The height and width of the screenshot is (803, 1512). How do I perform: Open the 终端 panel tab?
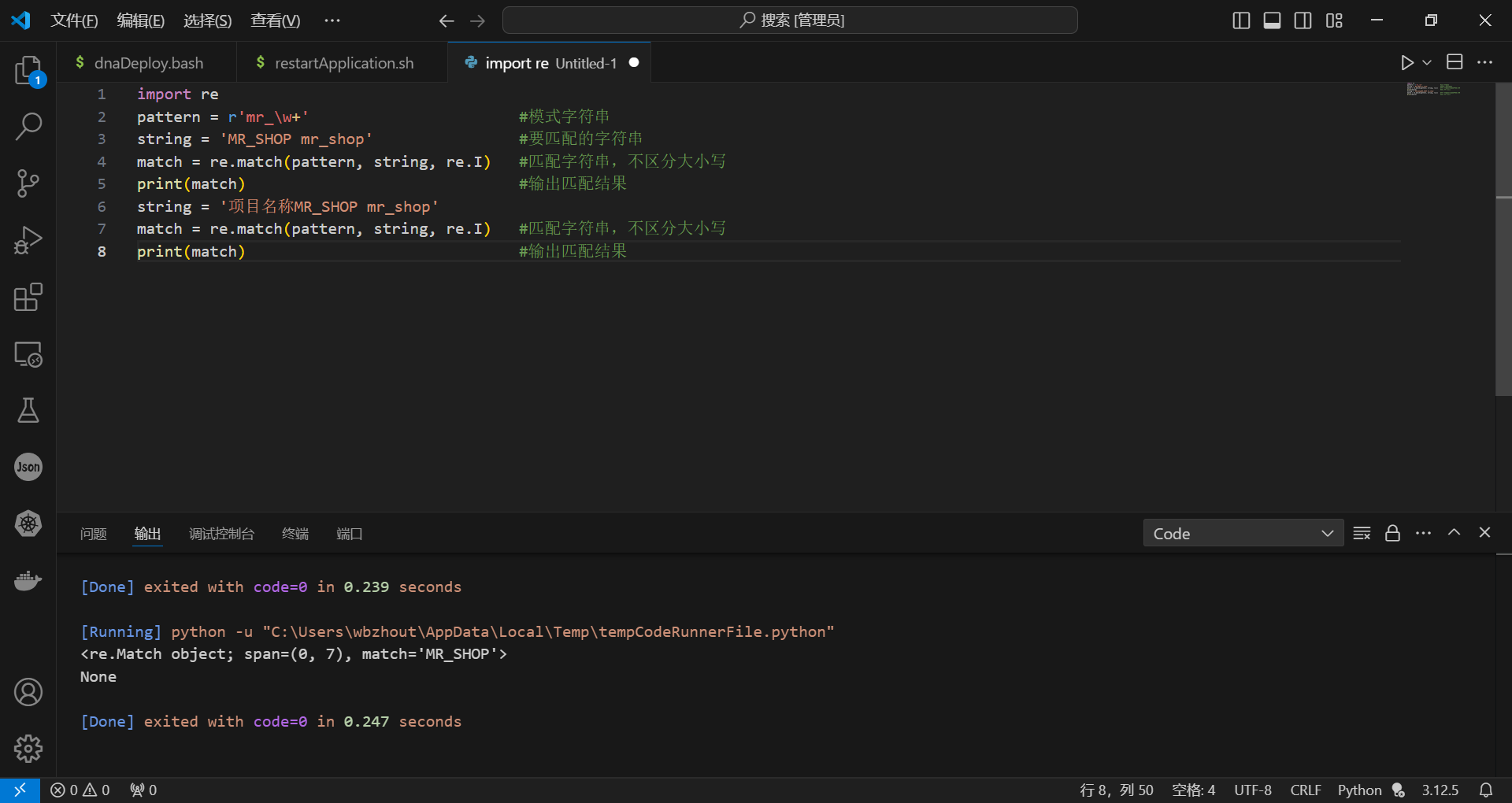pos(295,534)
